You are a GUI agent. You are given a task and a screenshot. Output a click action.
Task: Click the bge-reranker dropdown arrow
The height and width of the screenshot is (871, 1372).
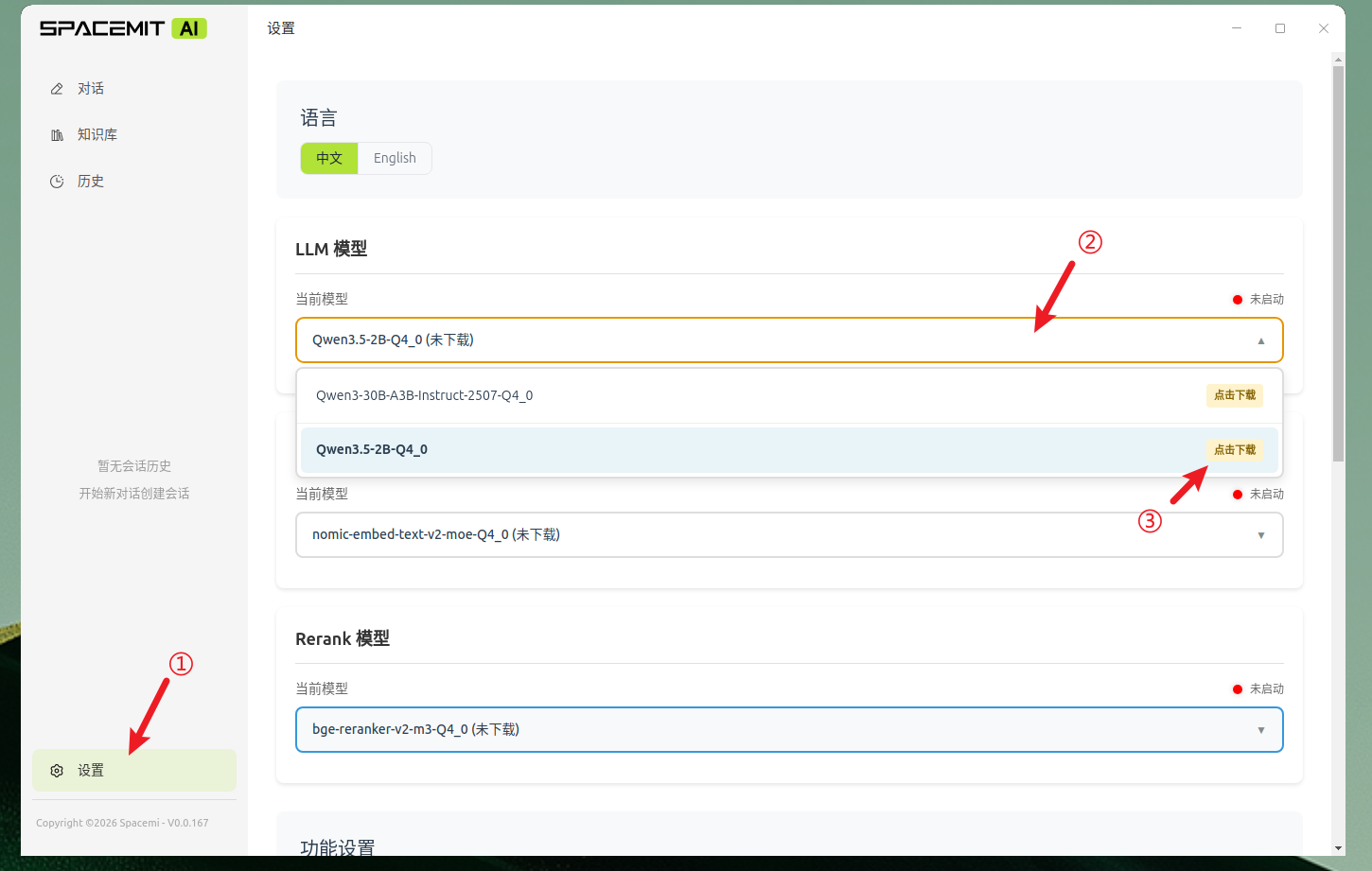pos(1261,730)
